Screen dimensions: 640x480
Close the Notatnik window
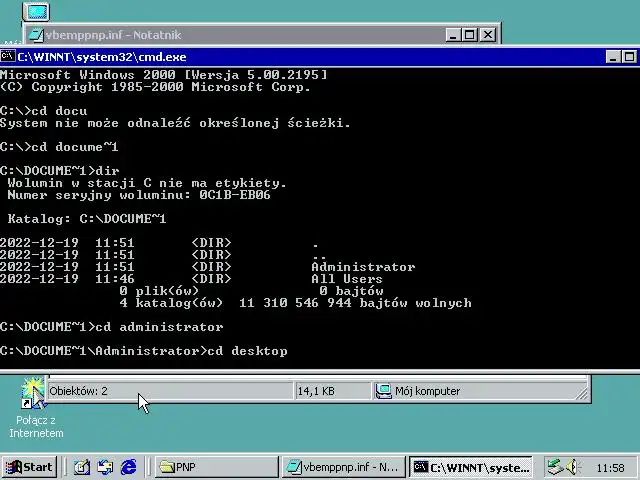(x=488, y=35)
